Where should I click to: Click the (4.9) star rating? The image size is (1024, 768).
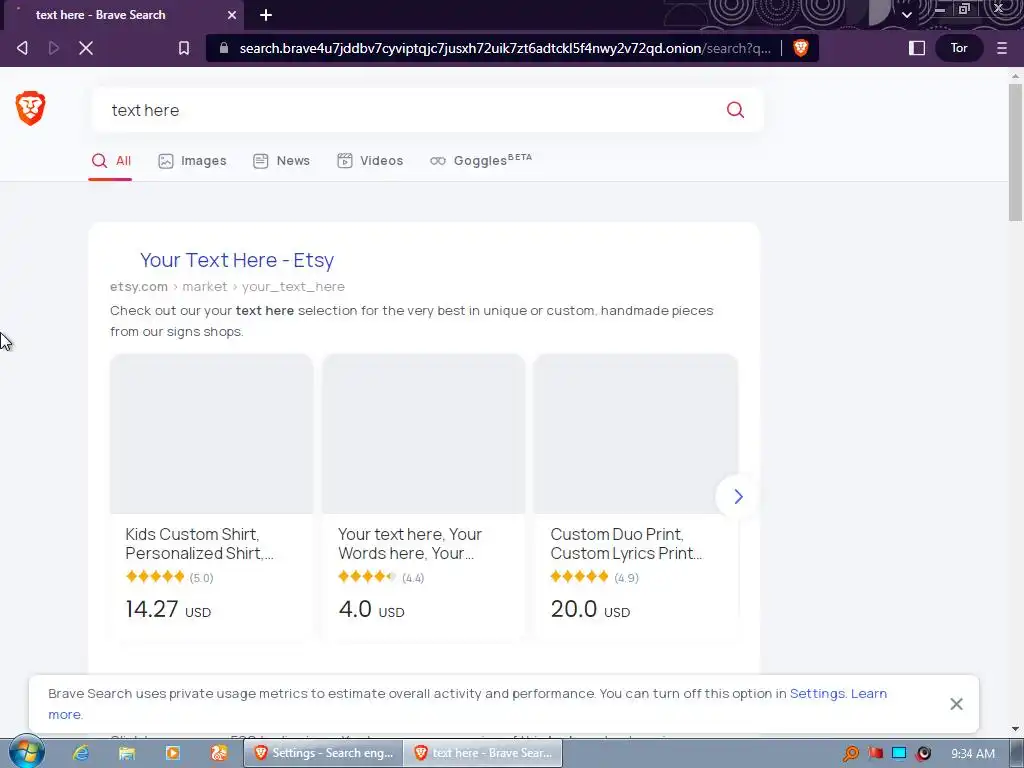point(594,577)
